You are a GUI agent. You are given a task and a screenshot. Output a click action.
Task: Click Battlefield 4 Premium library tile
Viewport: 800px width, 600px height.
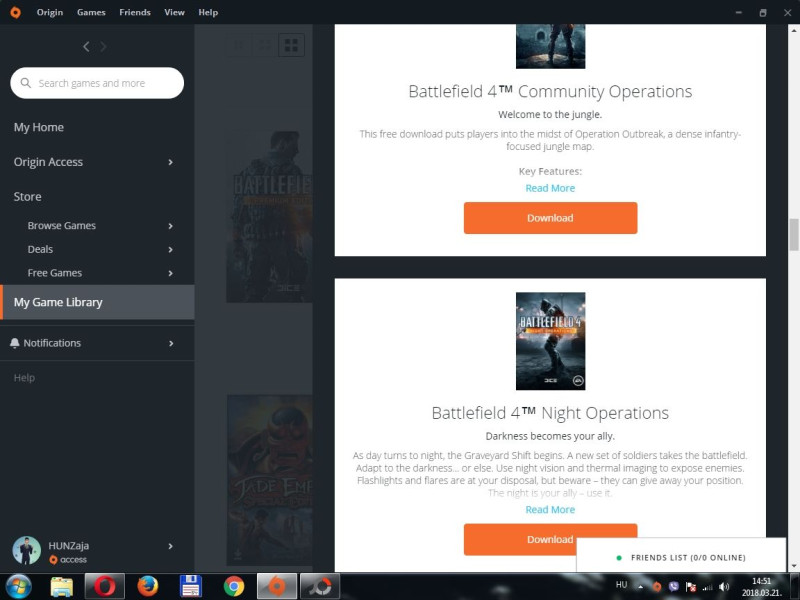pos(269,217)
